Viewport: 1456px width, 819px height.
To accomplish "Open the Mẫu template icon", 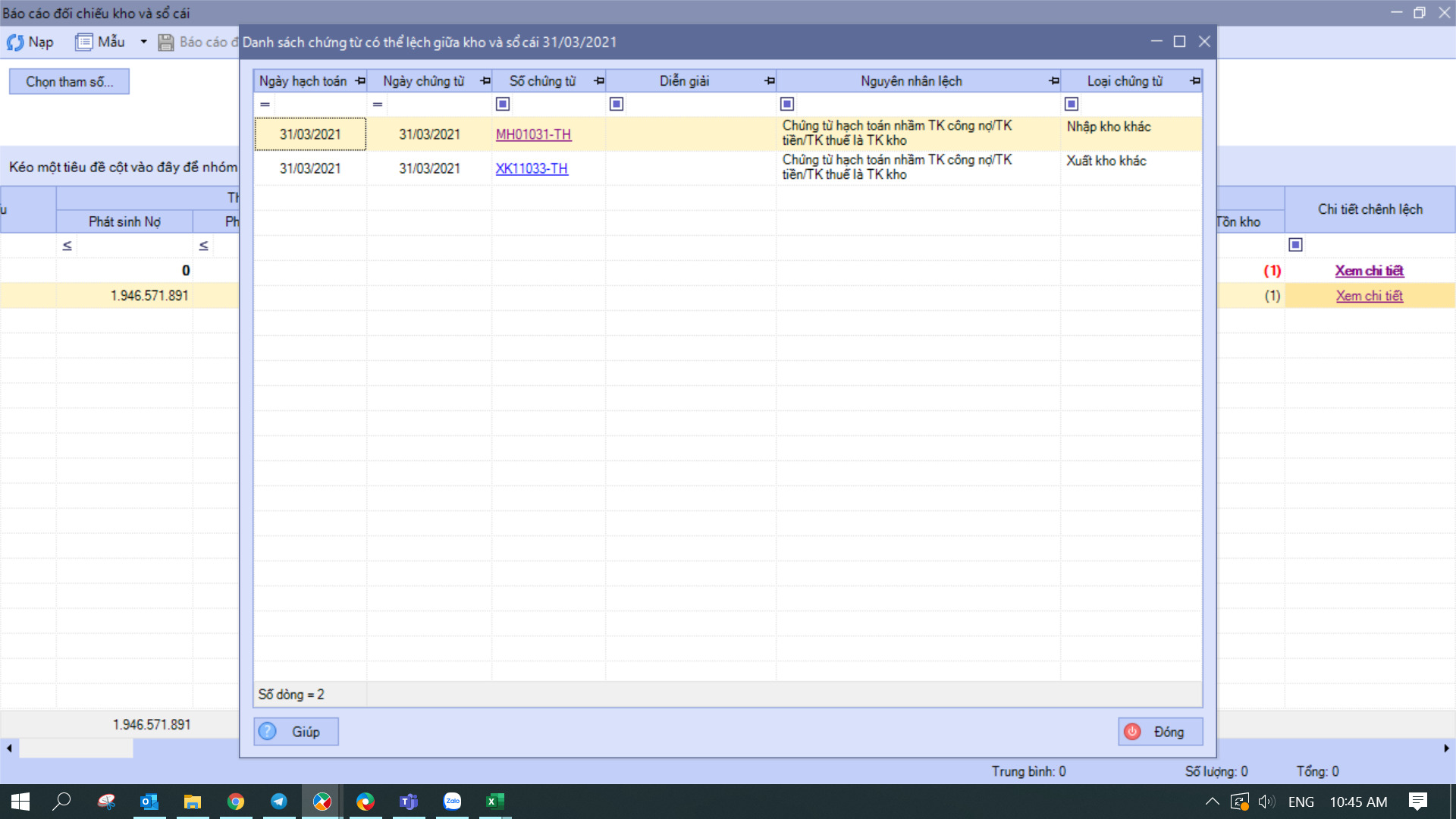I will [83, 42].
